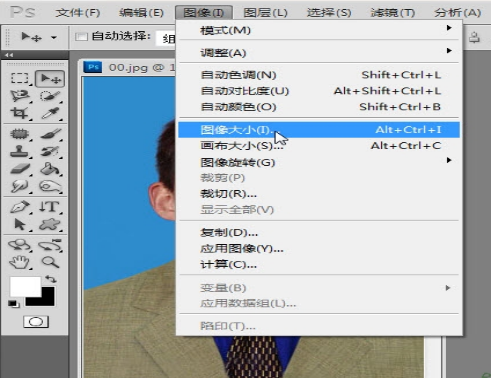Expand the 模式(M) submenu
The height and width of the screenshot is (378, 492).
click(319, 30)
